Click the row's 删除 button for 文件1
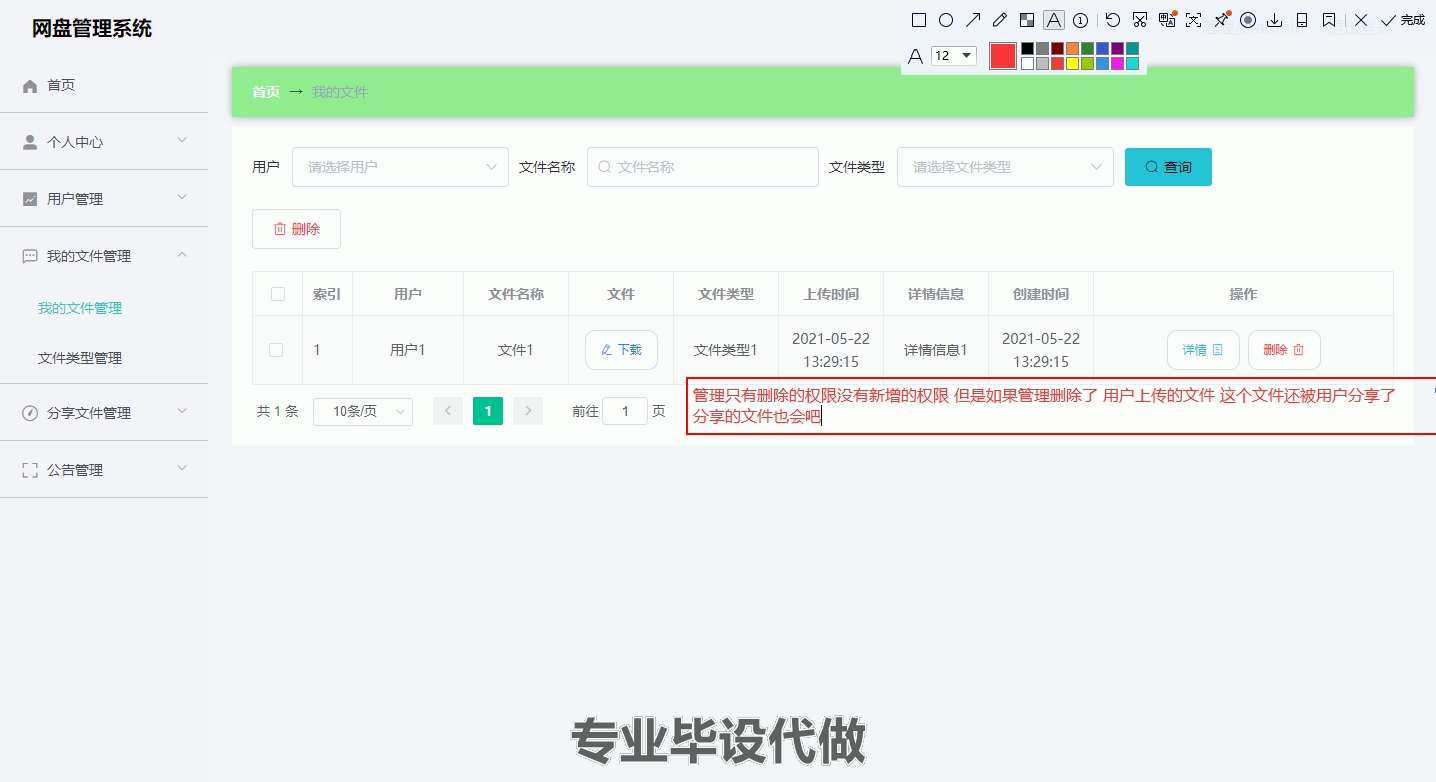Image resolution: width=1436 pixels, height=782 pixels. 1284,350
